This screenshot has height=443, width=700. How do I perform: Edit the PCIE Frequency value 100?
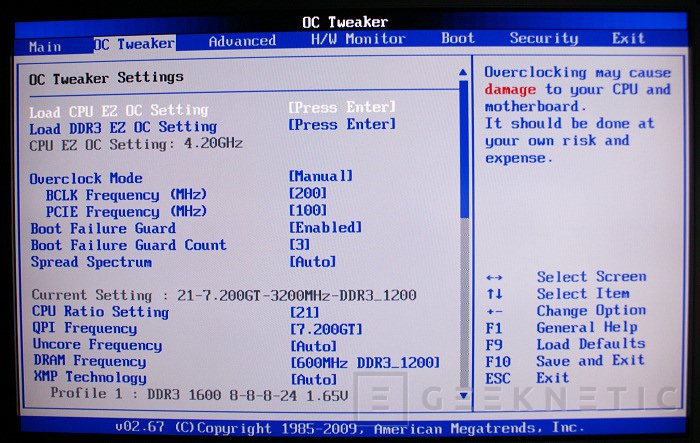point(308,210)
